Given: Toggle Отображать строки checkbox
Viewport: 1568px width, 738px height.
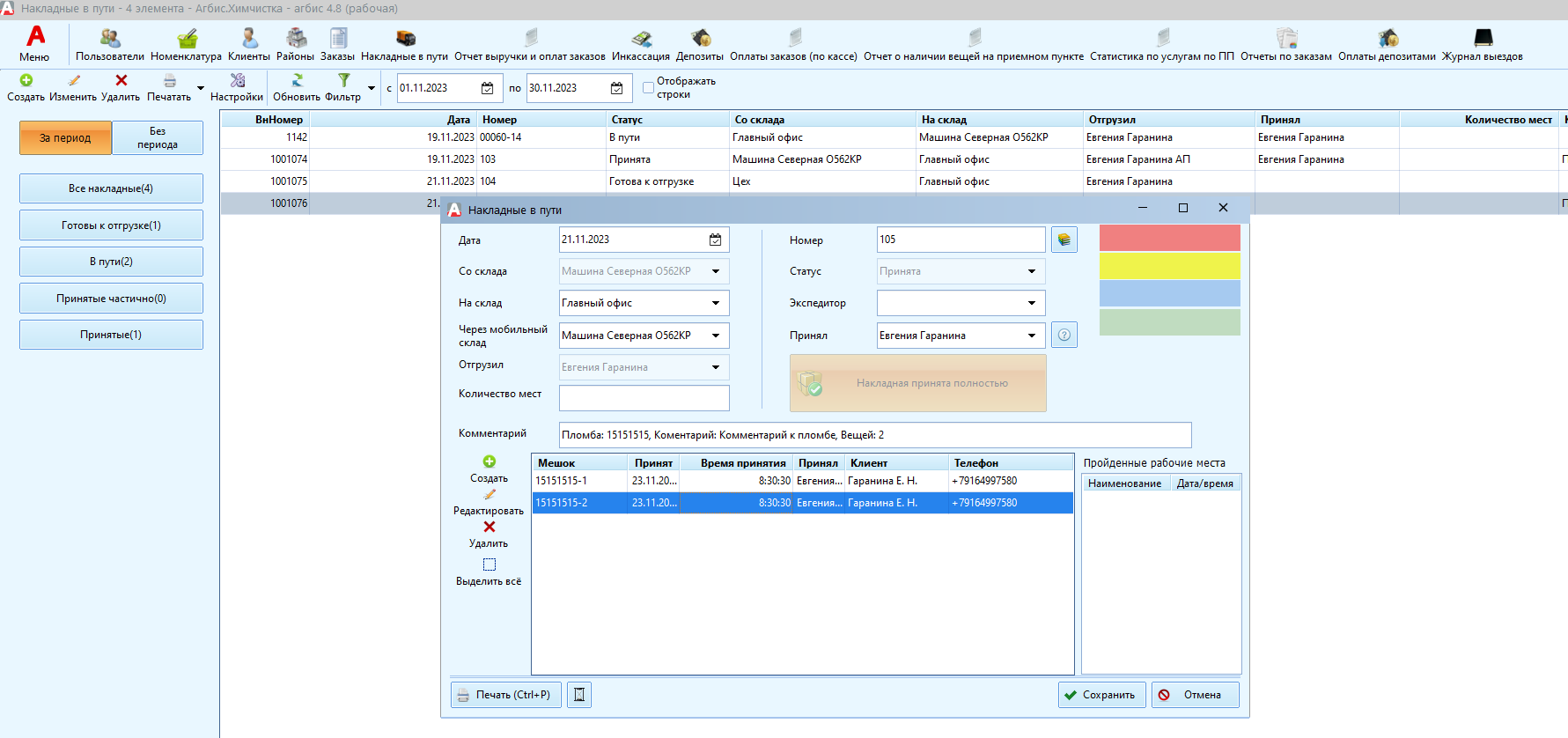Looking at the screenshot, I should click(x=649, y=87).
